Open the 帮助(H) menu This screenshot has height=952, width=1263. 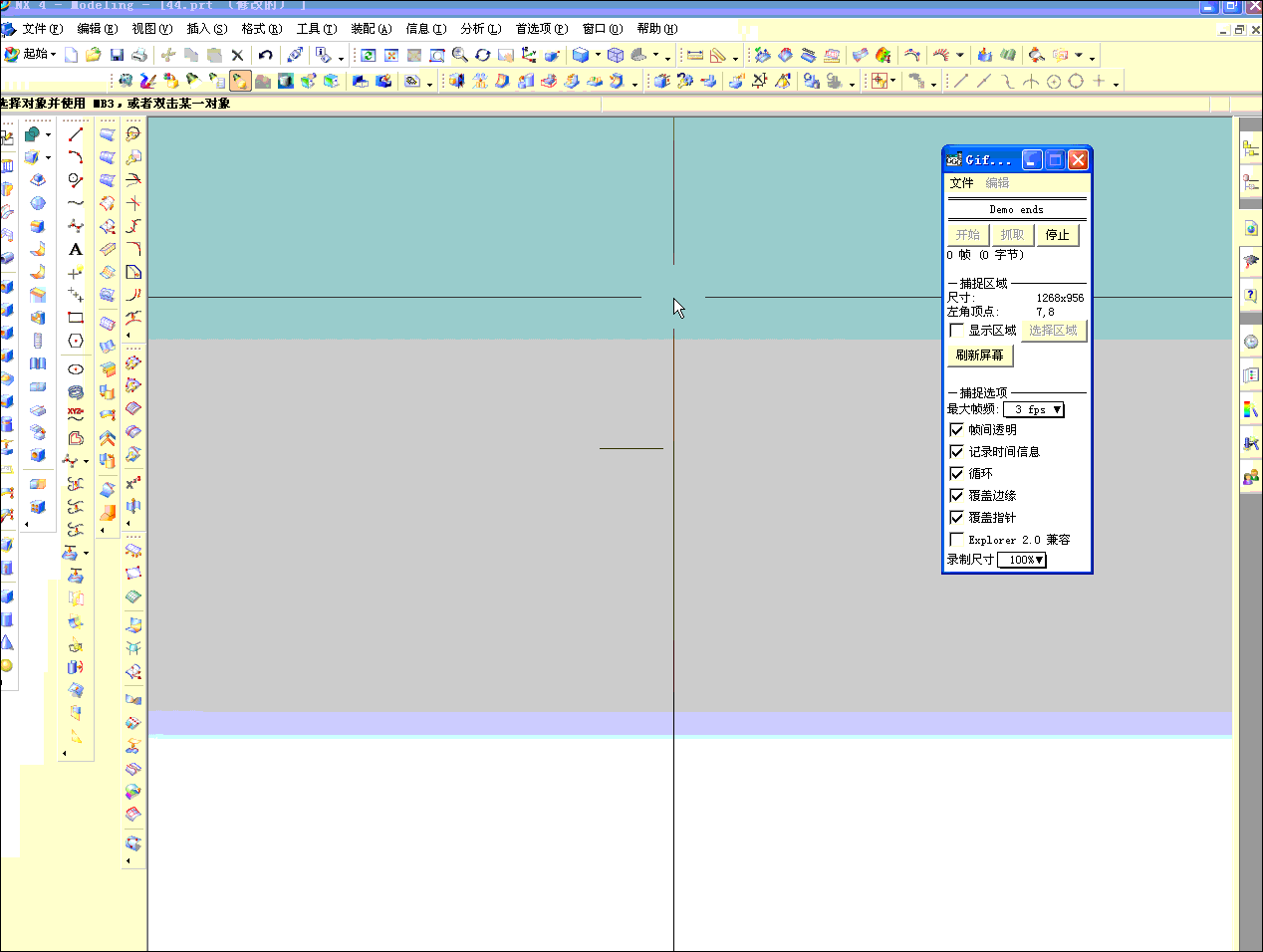tap(656, 29)
